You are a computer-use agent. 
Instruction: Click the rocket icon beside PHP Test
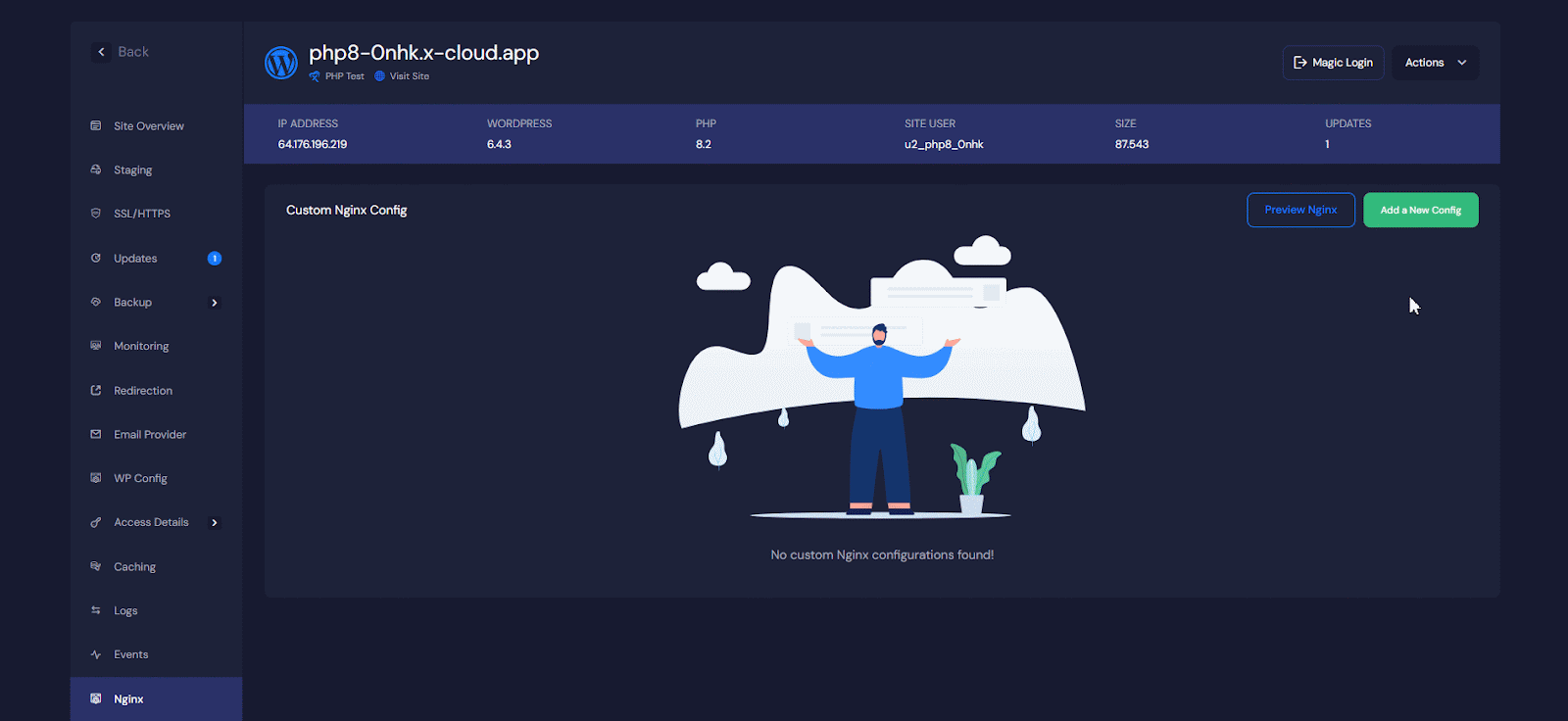tap(315, 76)
